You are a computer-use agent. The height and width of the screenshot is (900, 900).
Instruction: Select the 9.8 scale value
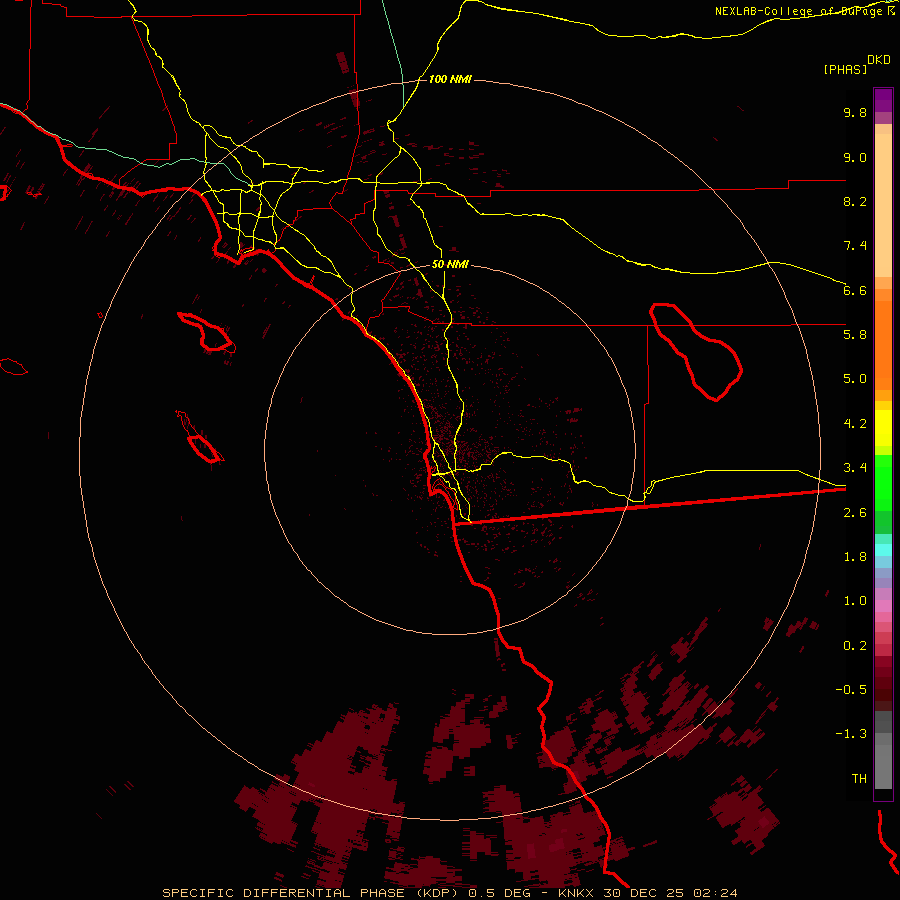point(855,112)
